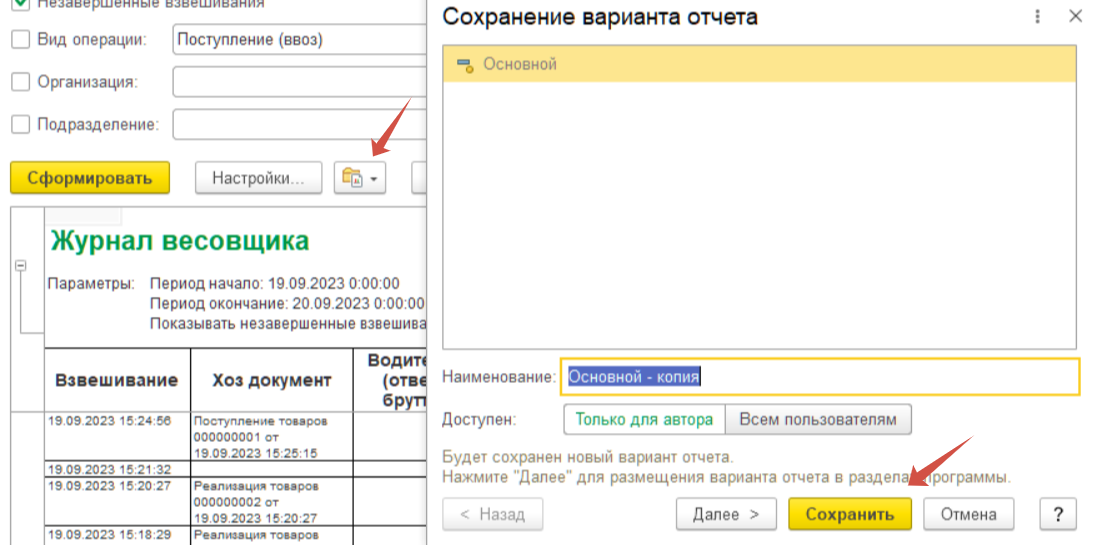Switch availability to Всем пользователям
The height and width of the screenshot is (545, 1099).
(x=818, y=420)
